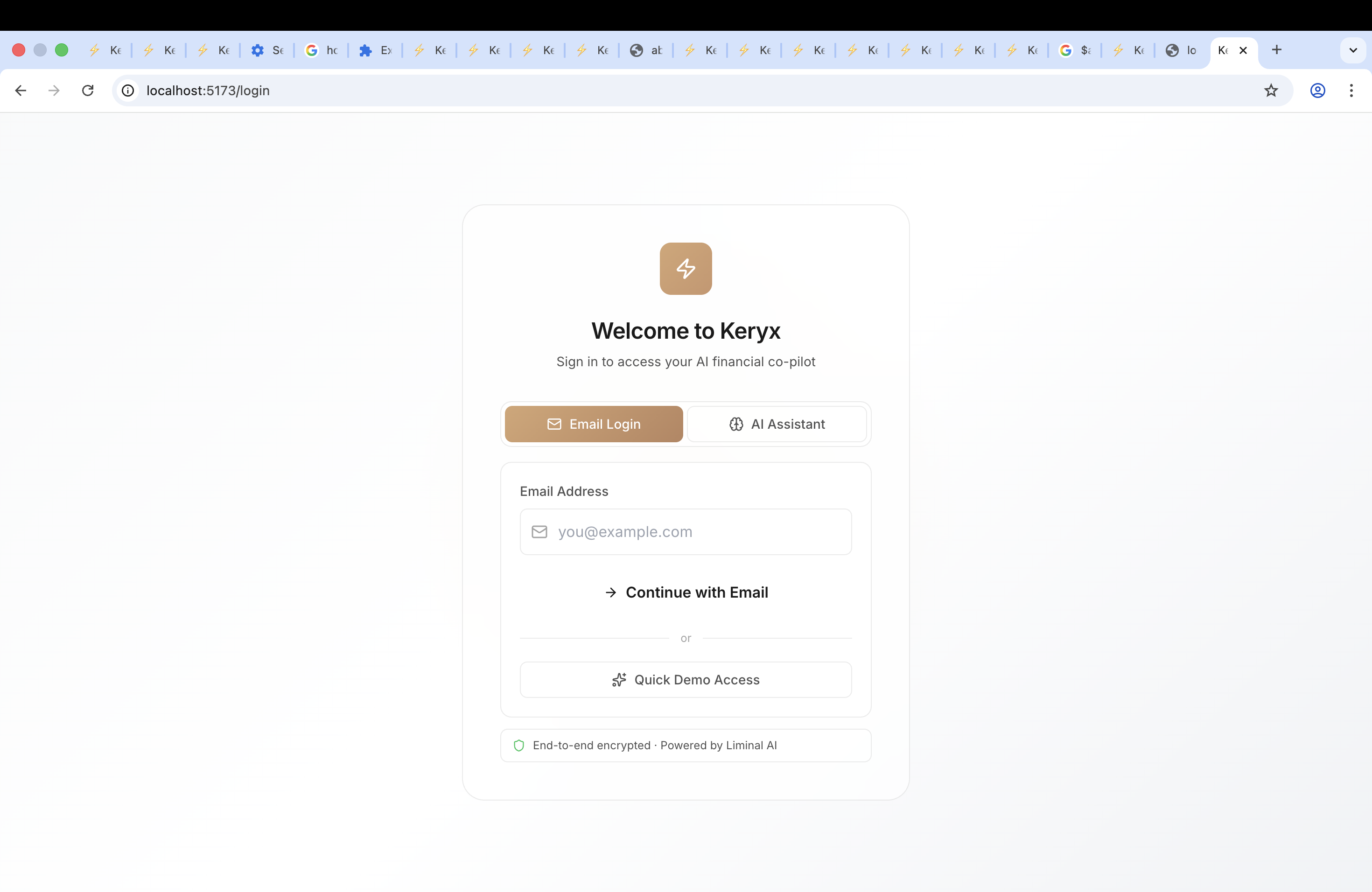Click Quick Demo Access button
The width and height of the screenshot is (1372, 892).
coord(686,679)
